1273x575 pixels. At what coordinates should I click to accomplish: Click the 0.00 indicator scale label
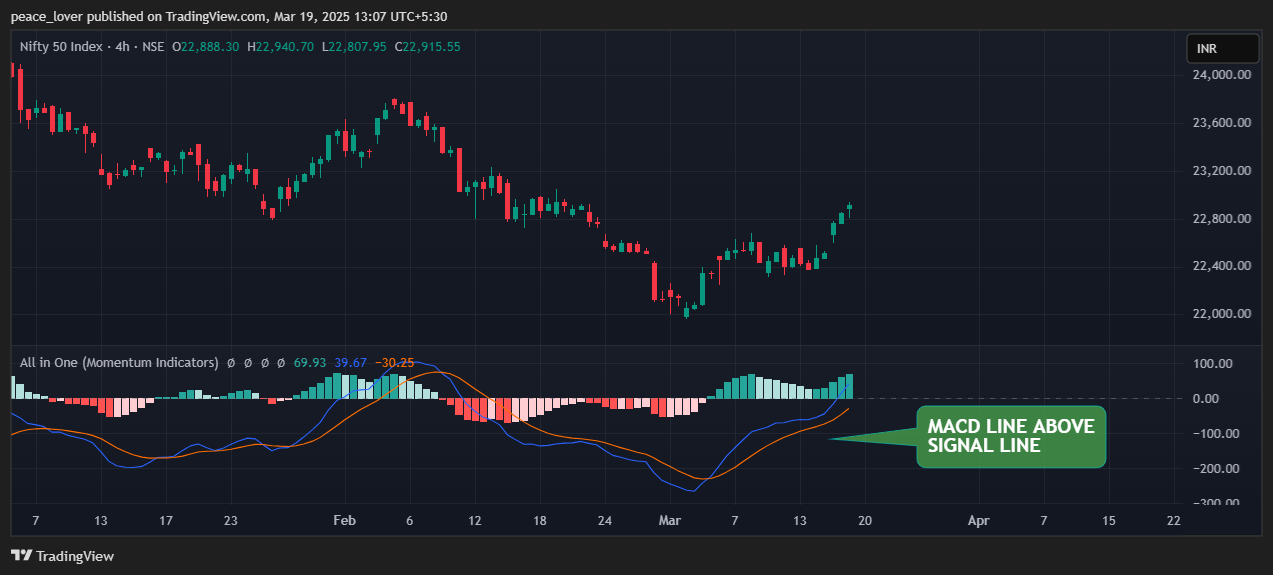(x=1206, y=399)
